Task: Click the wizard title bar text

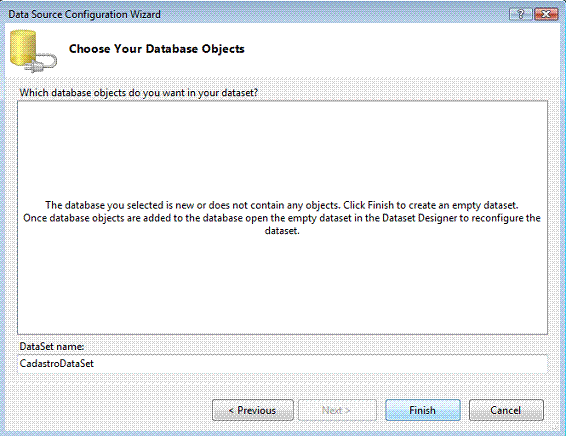Action: (x=84, y=14)
